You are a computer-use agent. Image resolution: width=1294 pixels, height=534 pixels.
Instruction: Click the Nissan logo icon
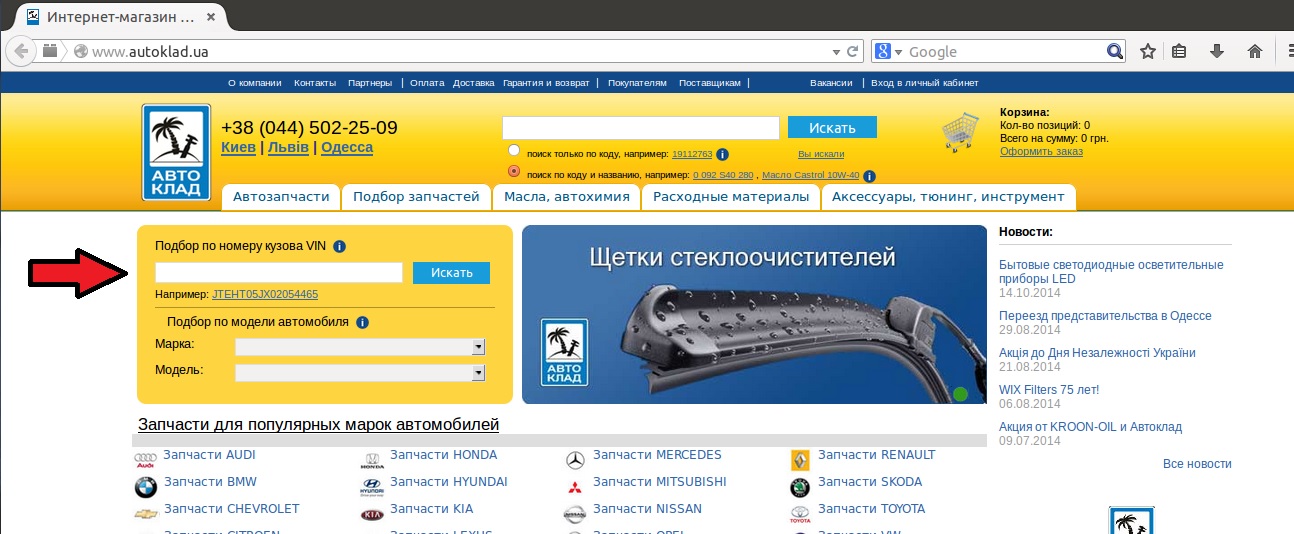575,515
